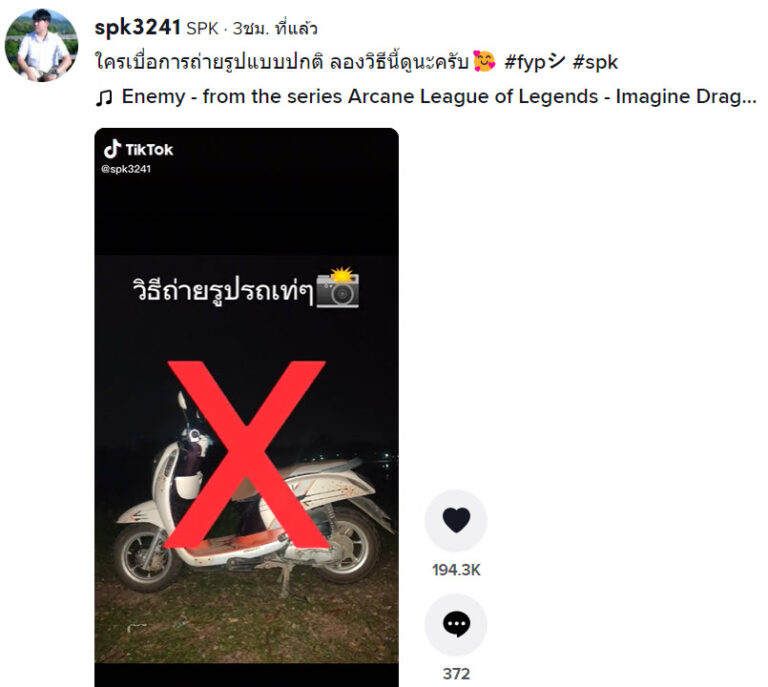Click the 372 comments count
The width and height of the screenshot is (768, 687).
[456, 674]
